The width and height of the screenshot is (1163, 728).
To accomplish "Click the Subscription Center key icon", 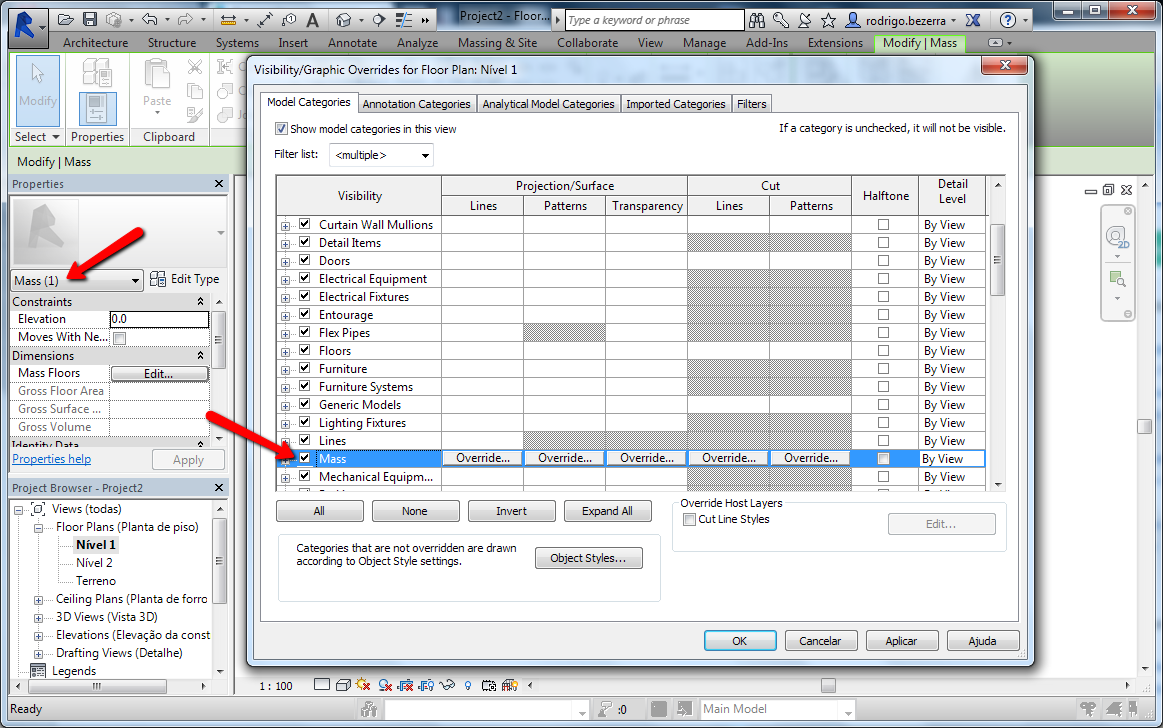I will [781, 20].
